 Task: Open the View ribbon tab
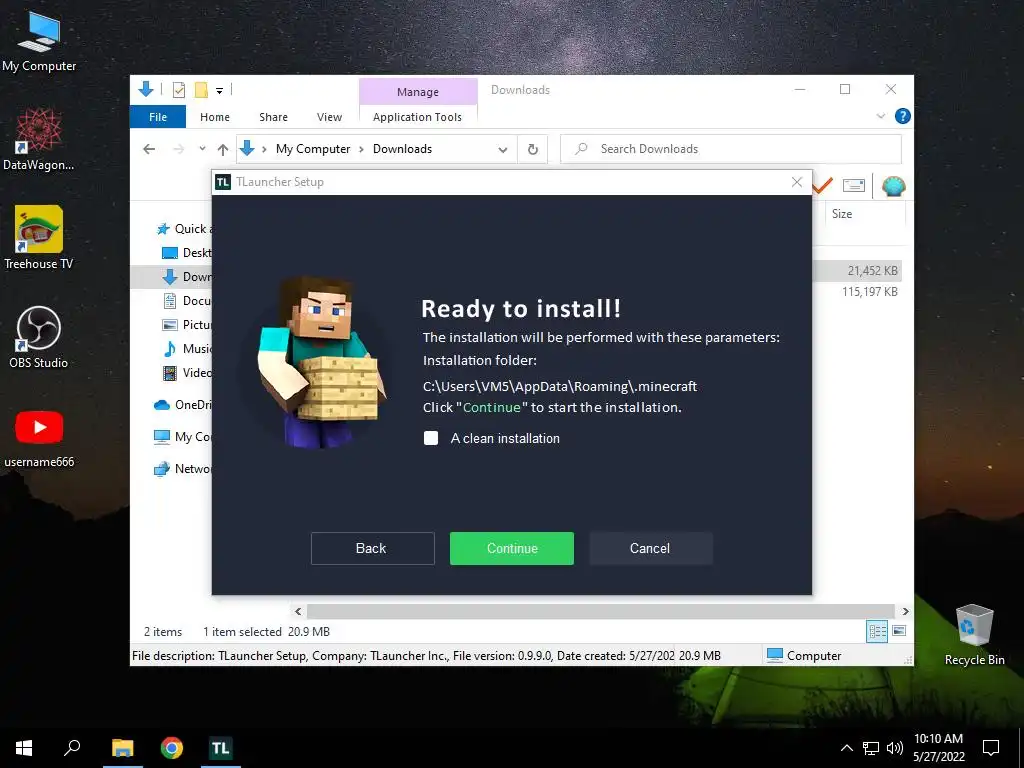(x=329, y=117)
